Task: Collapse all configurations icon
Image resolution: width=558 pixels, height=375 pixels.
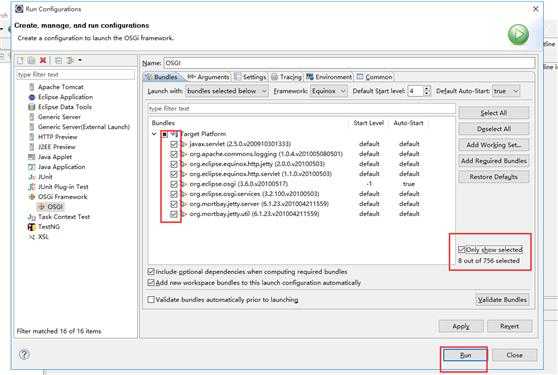Action: 58,60
